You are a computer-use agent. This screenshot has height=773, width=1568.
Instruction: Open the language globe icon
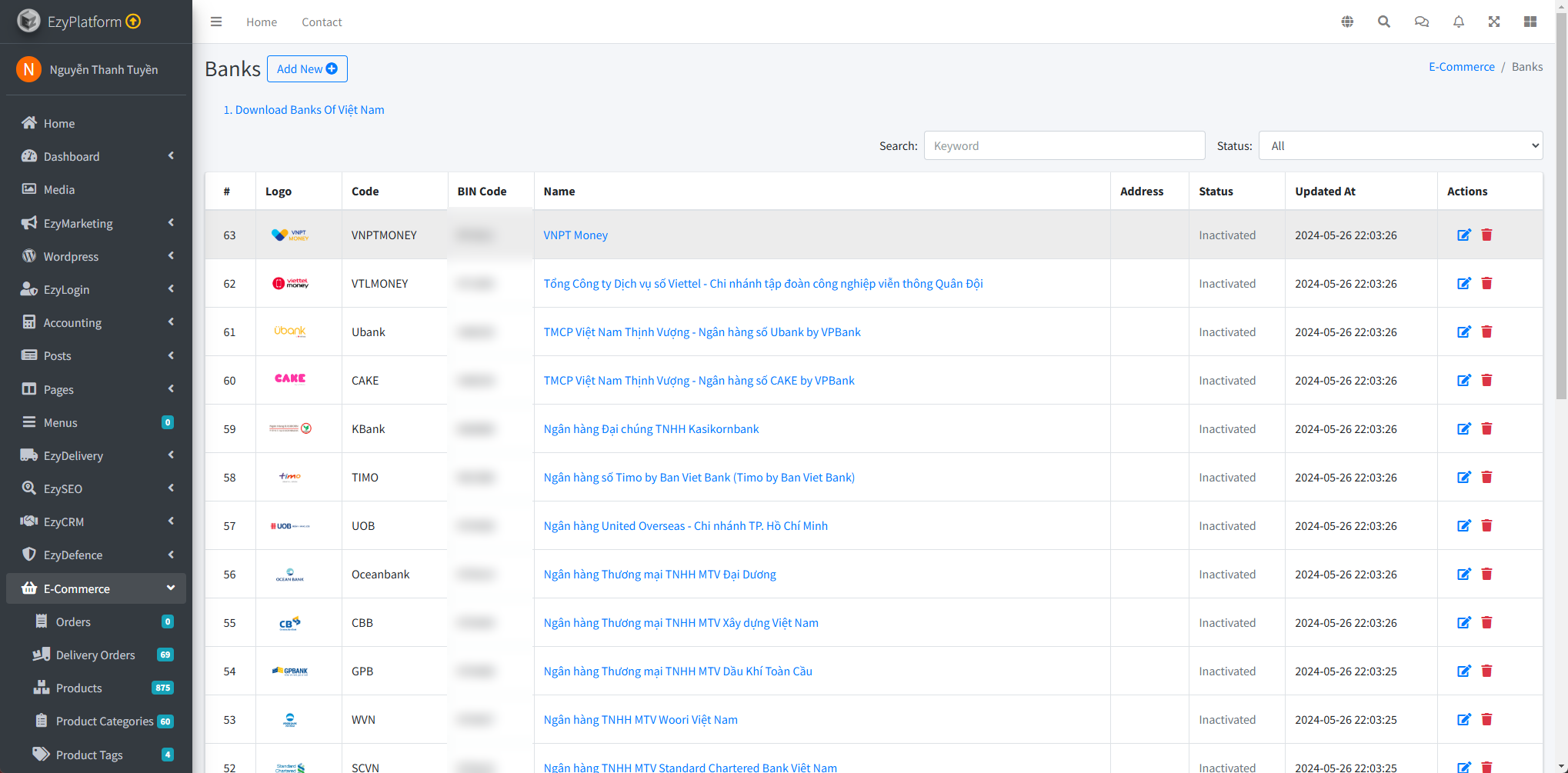[x=1347, y=22]
